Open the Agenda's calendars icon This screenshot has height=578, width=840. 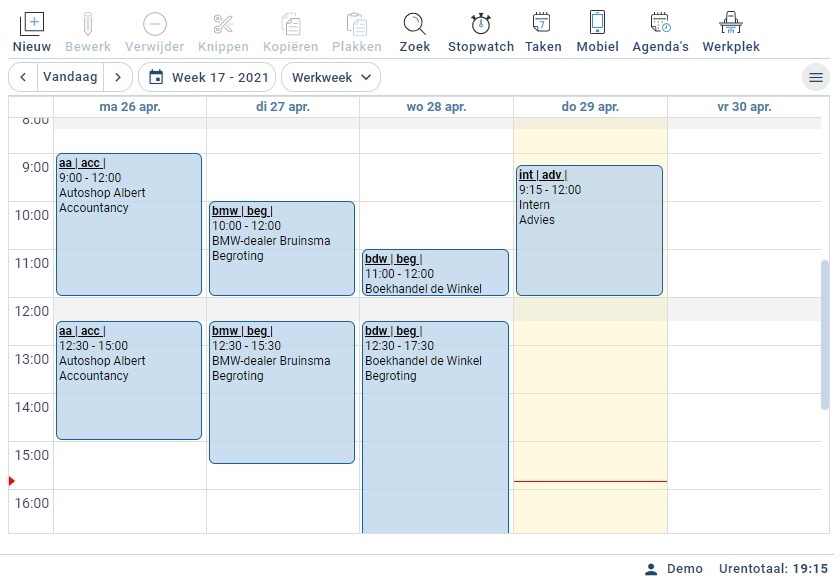coord(660,25)
